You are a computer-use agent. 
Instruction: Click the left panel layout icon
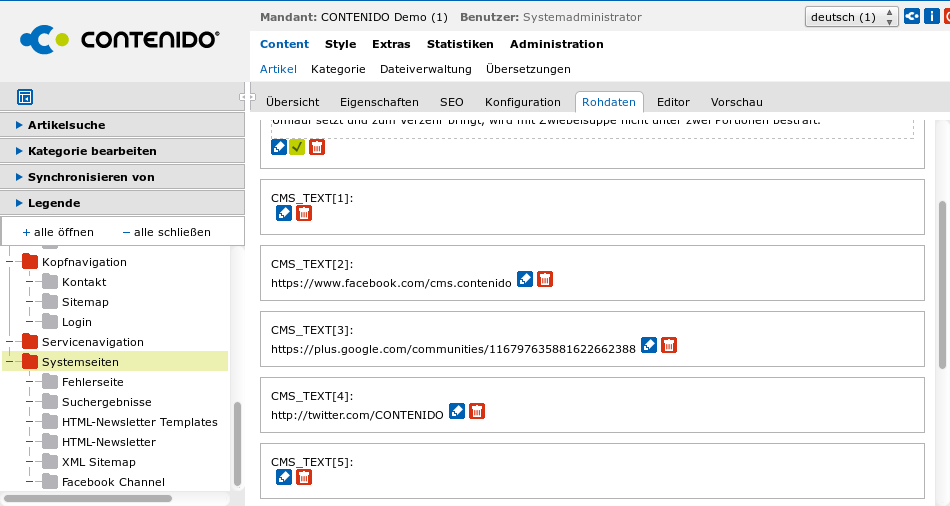click(x=25, y=97)
